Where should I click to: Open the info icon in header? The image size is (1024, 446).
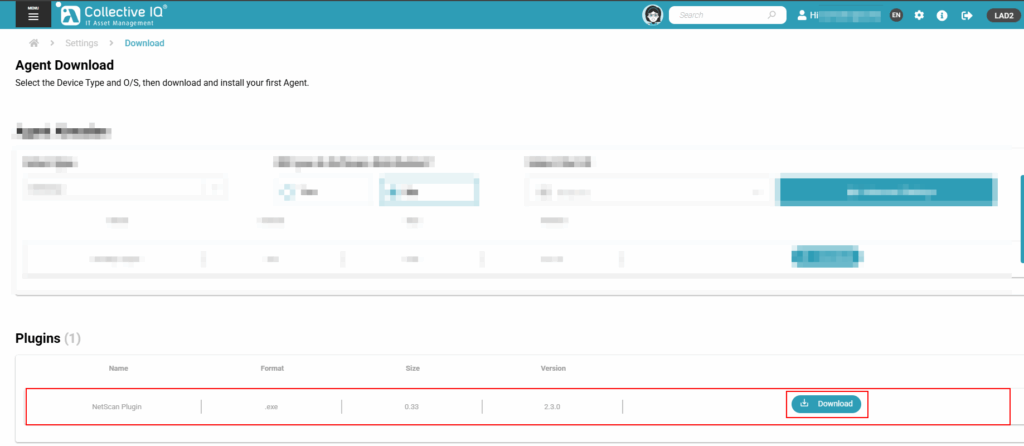pyautogui.click(x=942, y=16)
